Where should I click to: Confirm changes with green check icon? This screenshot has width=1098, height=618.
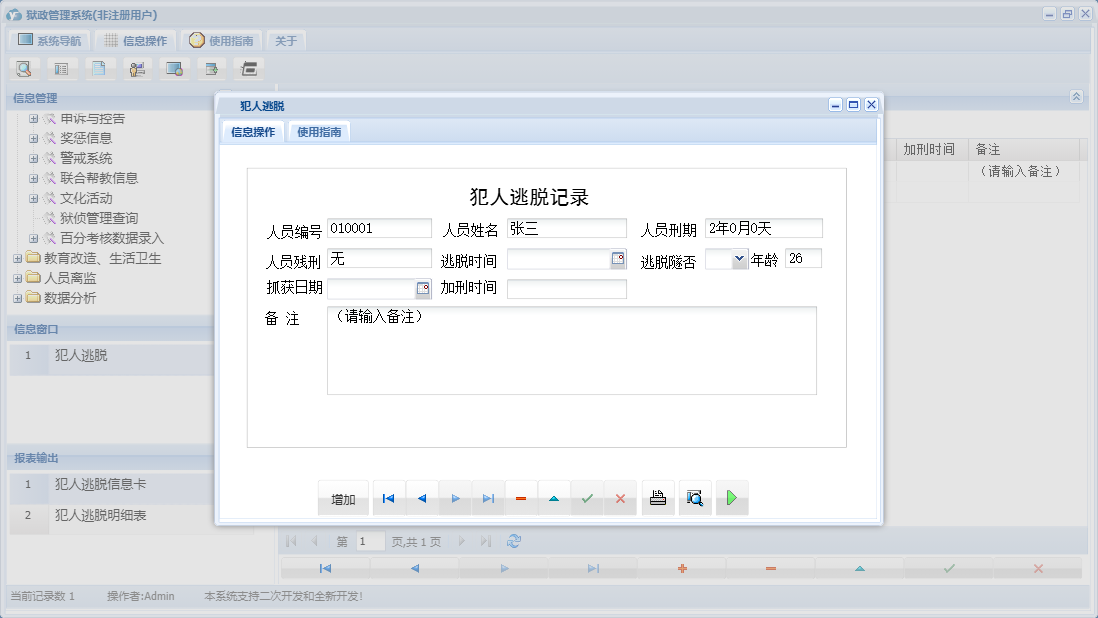coord(587,497)
